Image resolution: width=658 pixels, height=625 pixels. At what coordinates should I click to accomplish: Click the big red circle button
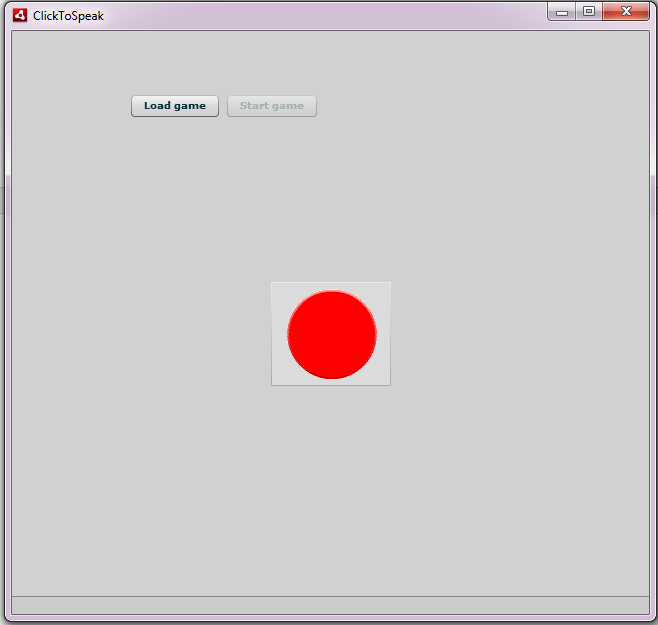331,334
